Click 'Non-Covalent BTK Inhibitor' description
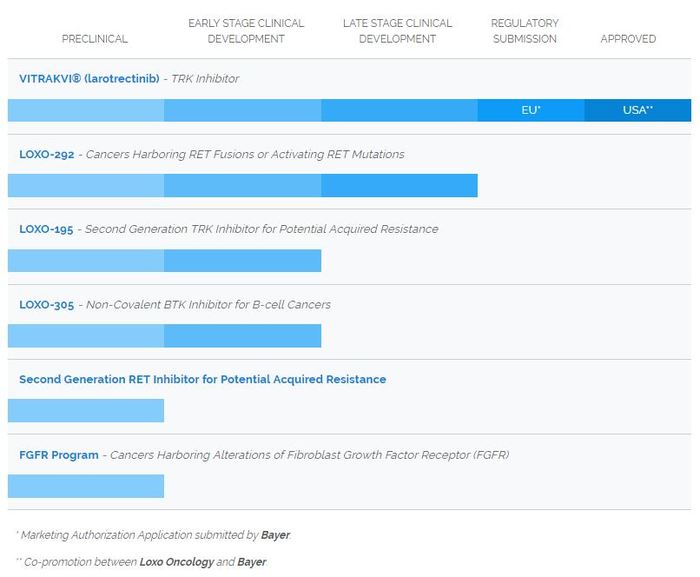 (208, 305)
